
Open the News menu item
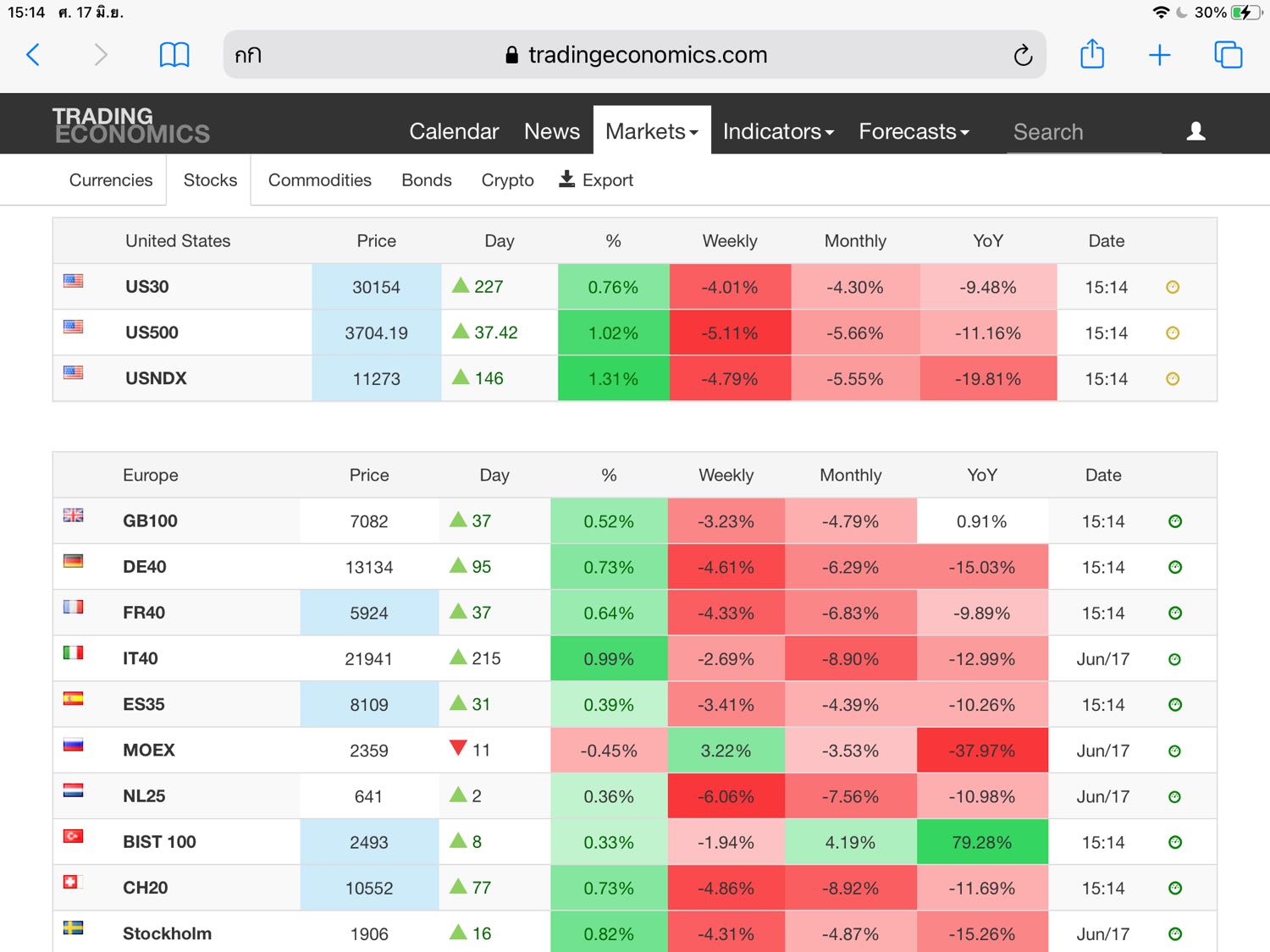coord(552,131)
